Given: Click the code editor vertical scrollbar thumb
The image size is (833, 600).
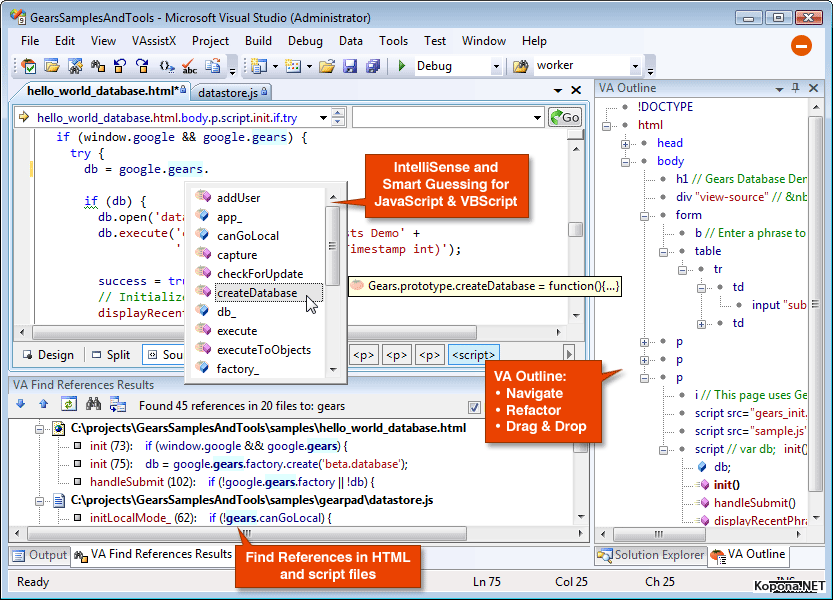Looking at the screenshot, I should coord(575,229).
